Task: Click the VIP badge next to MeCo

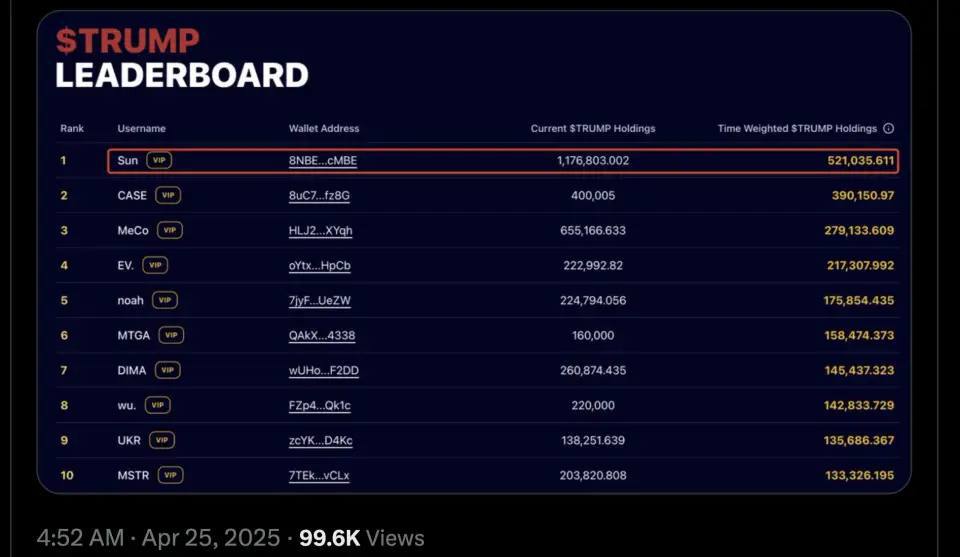Action: (x=170, y=230)
